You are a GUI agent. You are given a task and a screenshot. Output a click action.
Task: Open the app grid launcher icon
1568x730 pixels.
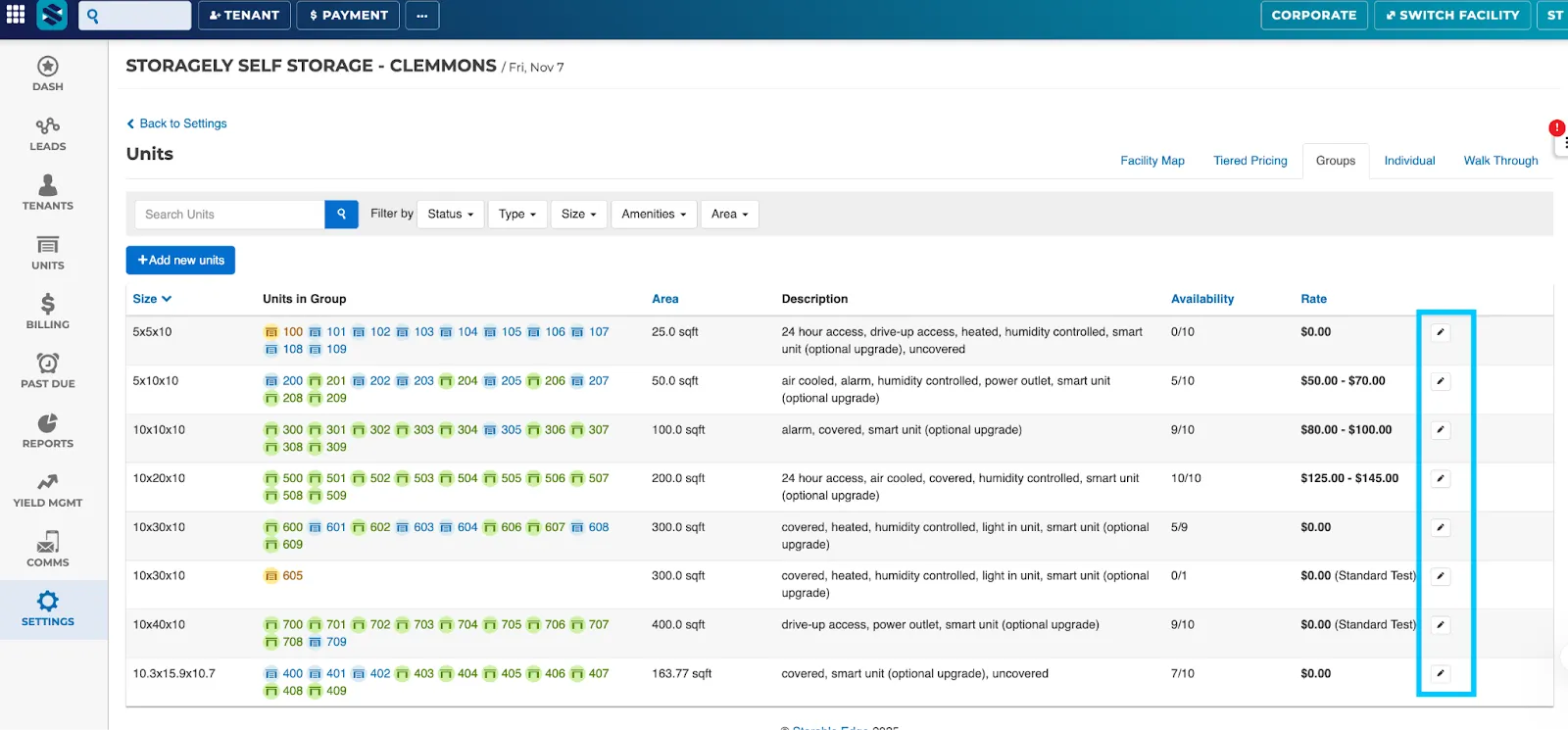pyautogui.click(x=16, y=15)
